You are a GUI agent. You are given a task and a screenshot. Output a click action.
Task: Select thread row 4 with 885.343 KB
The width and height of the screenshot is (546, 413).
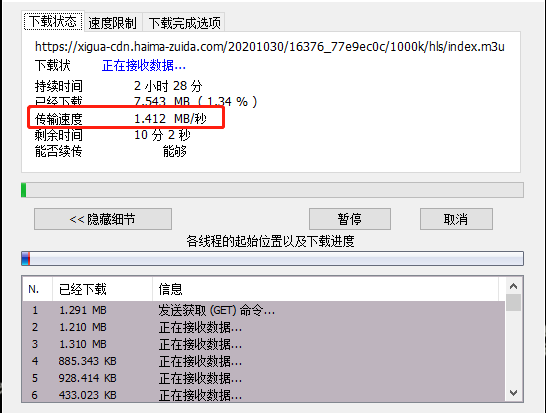(x=264, y=361)
